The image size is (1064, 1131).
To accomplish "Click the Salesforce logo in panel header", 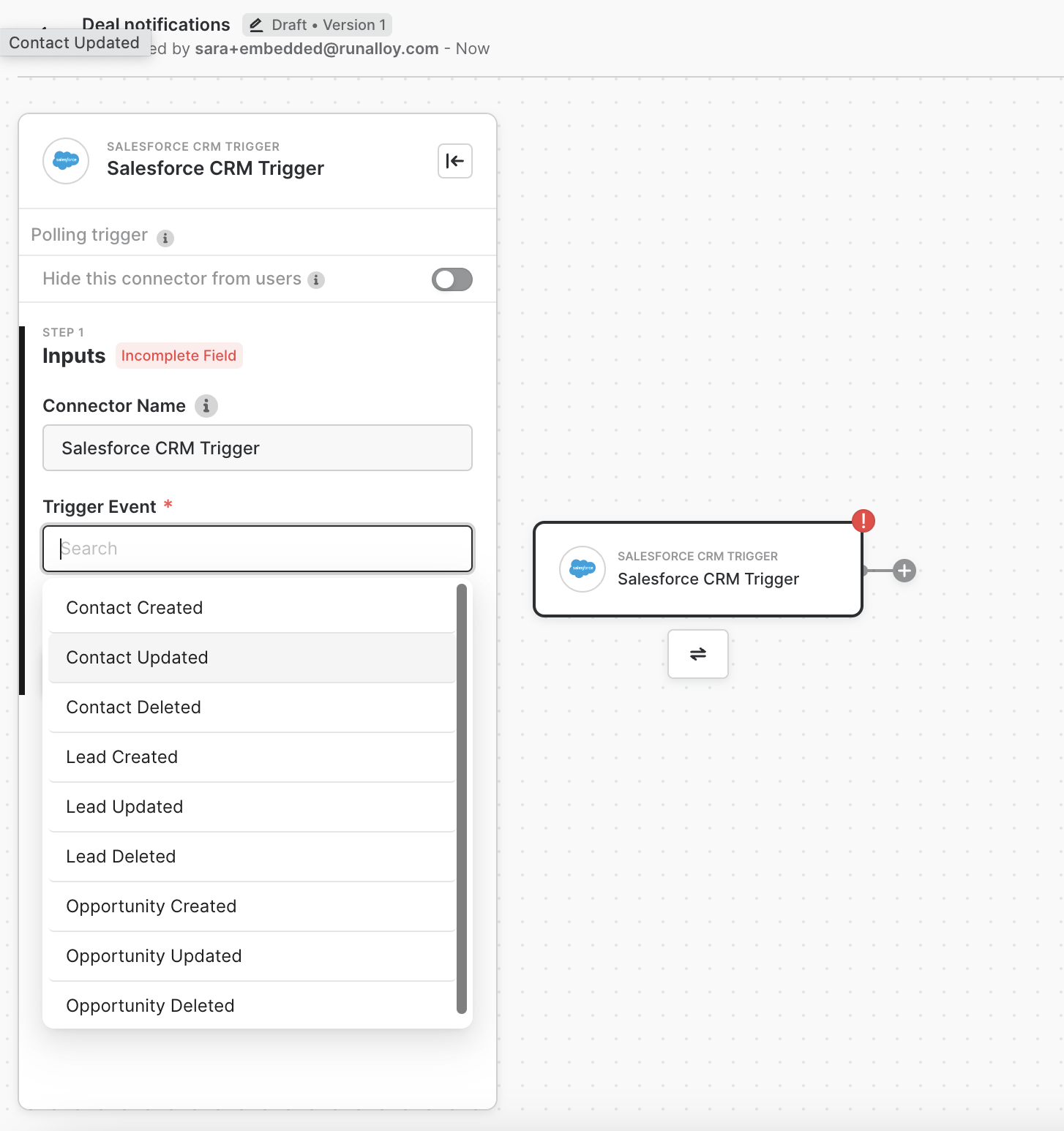I will tap(66, 161).
